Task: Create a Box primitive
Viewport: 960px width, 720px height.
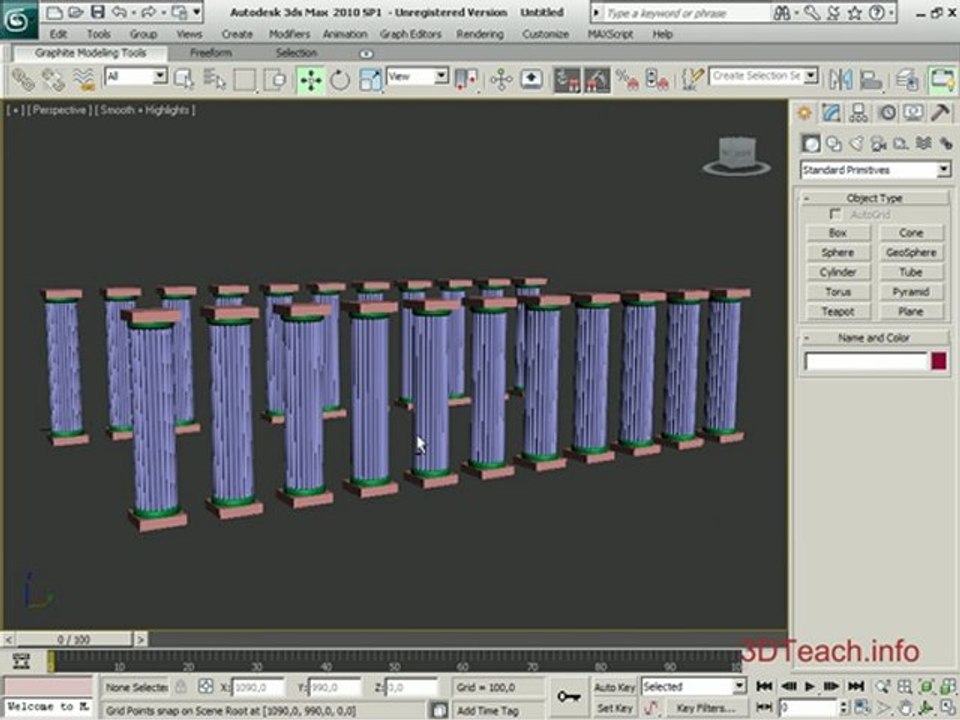Action: pos(838,233)
